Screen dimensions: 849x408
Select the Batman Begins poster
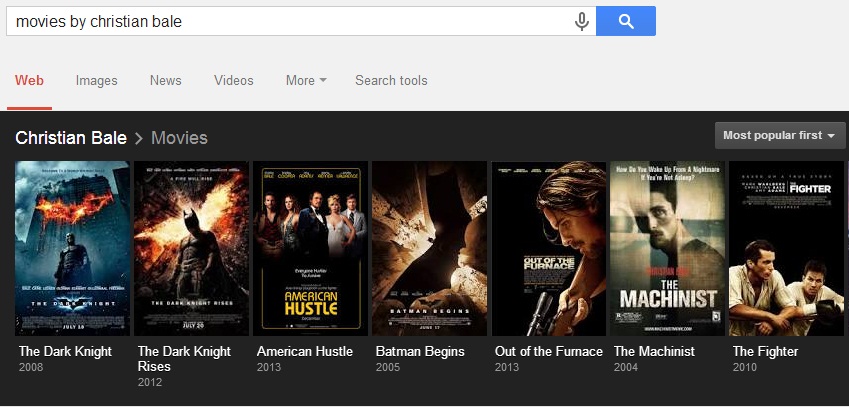(x=429, y=248)
